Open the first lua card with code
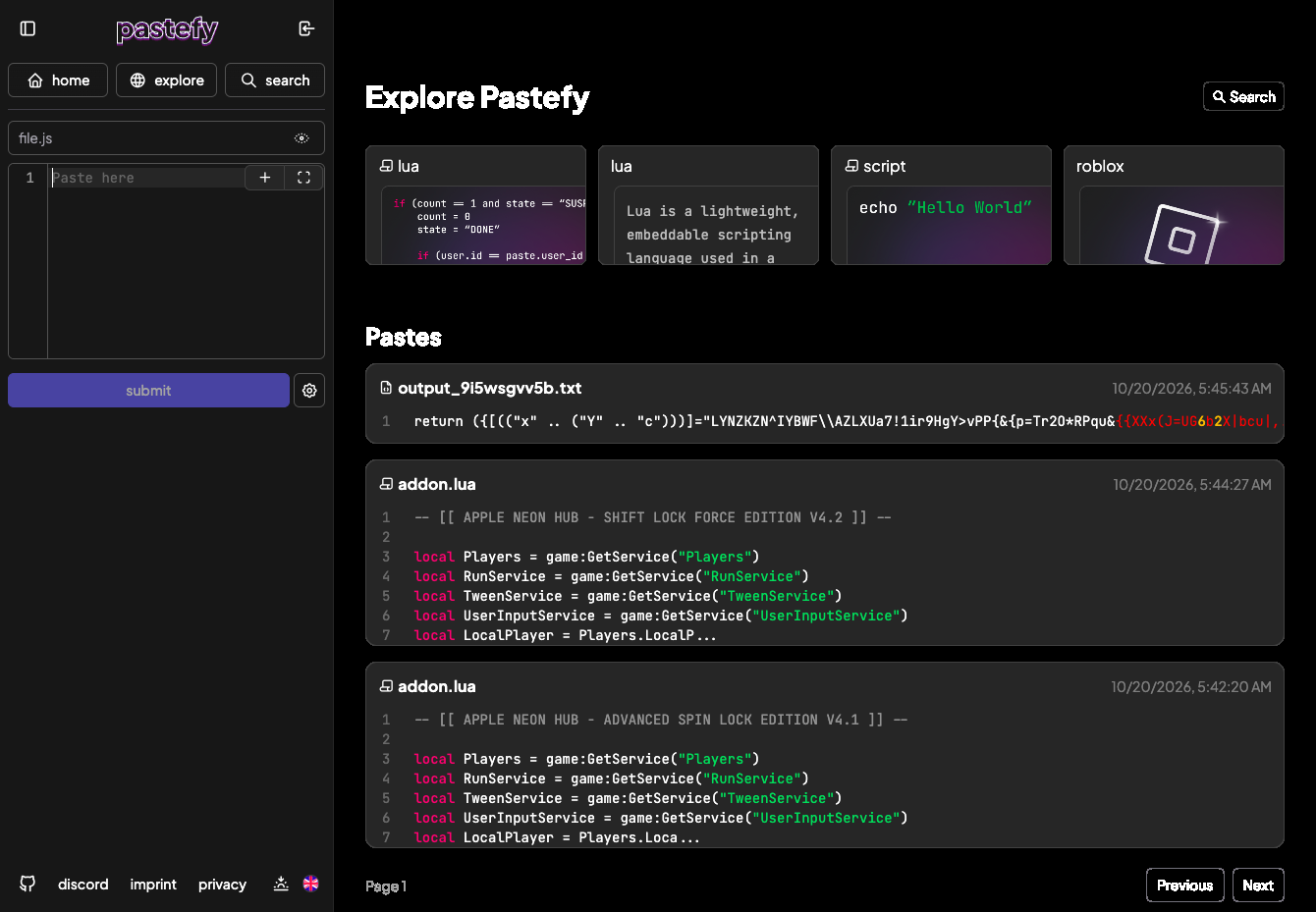Viewport: 1316px width, 912px height. (476, 205)
